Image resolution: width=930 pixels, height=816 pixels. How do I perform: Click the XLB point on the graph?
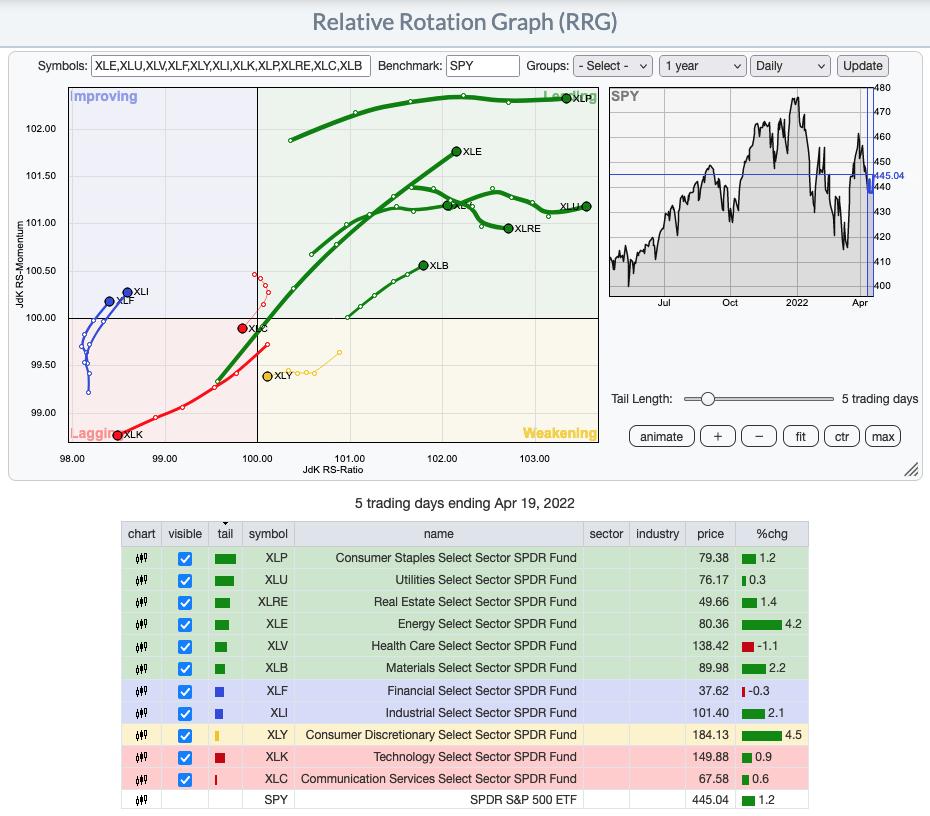click(x=423, y=265)
